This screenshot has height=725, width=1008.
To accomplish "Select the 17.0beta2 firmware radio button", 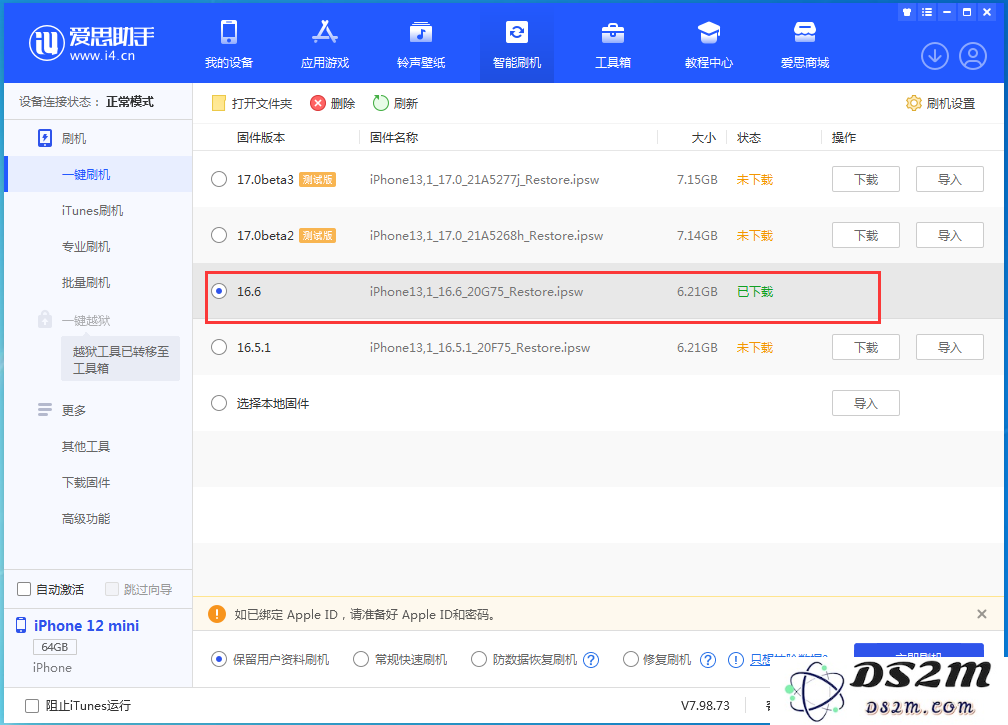I will tap(219, 235).
